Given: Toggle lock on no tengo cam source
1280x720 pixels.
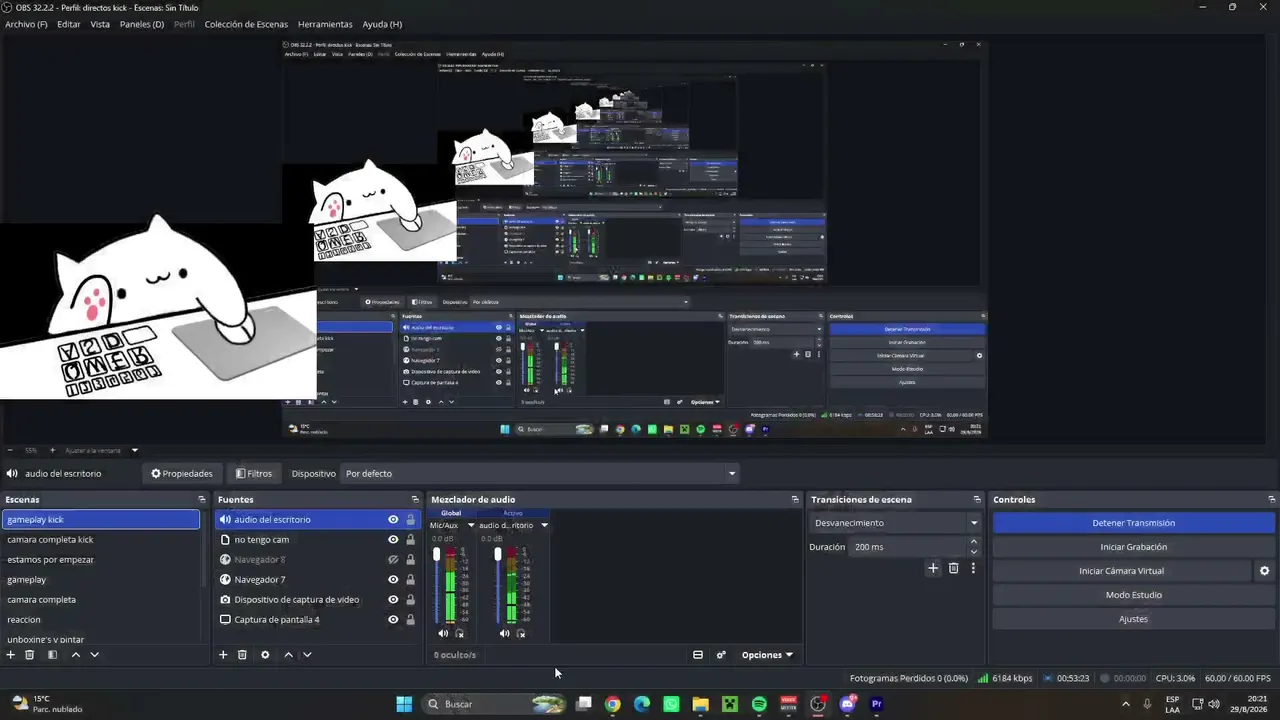Looking at the screenshot, I should [x=410, y=540].
